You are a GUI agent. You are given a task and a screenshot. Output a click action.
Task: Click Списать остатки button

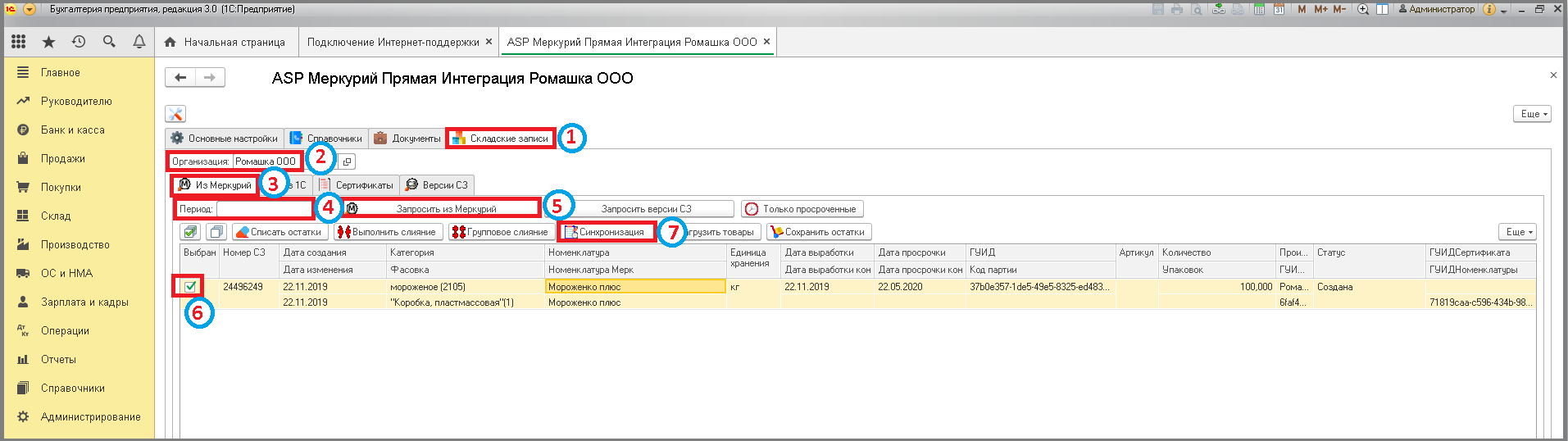(x=280, y=232)
